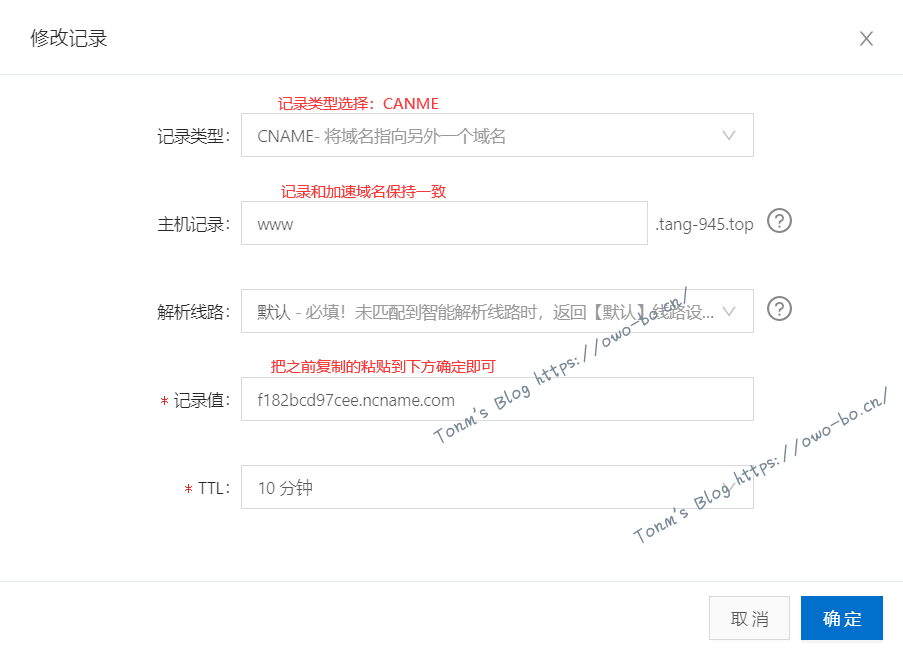
Task: Focus the 记录值 field with f182bcd97cee.ncname.com
Action: 497,399
